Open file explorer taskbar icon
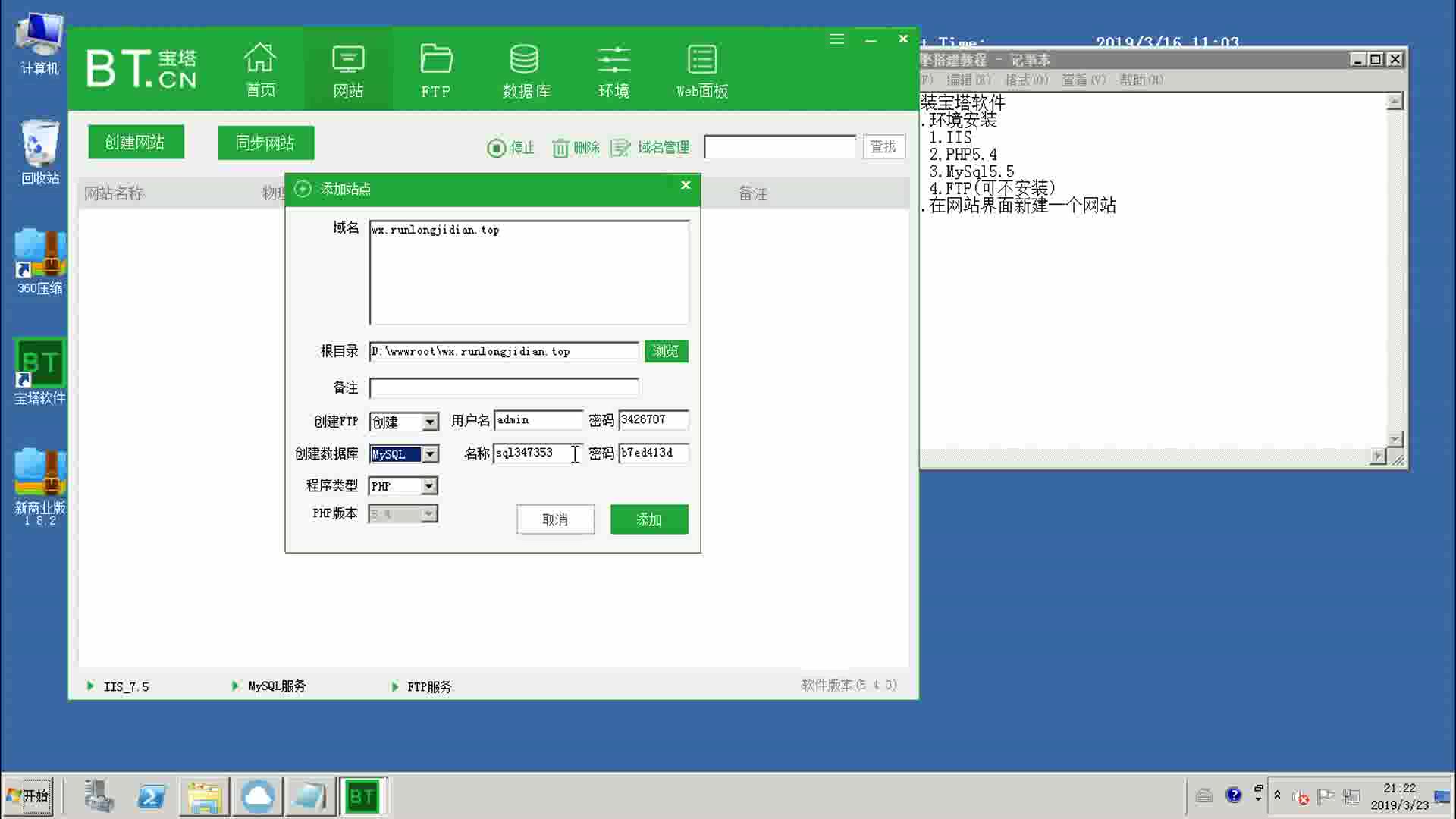1456x819 pixels. [204, 796]
